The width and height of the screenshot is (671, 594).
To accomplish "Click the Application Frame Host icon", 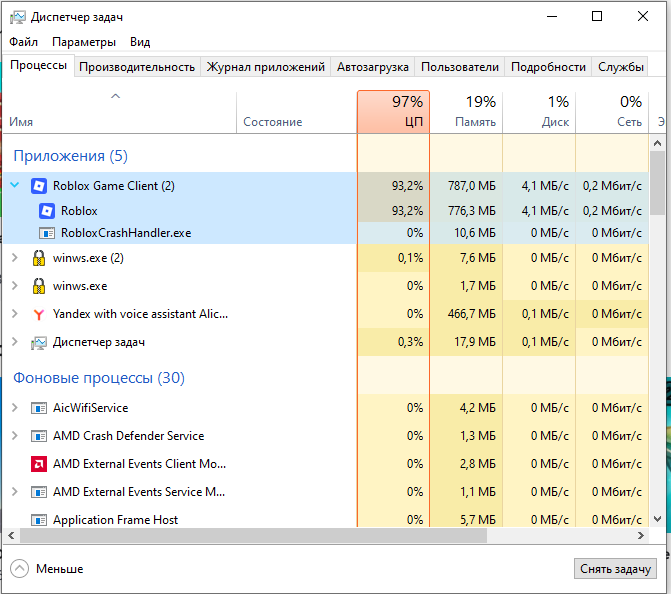I will tap(39, 520).
